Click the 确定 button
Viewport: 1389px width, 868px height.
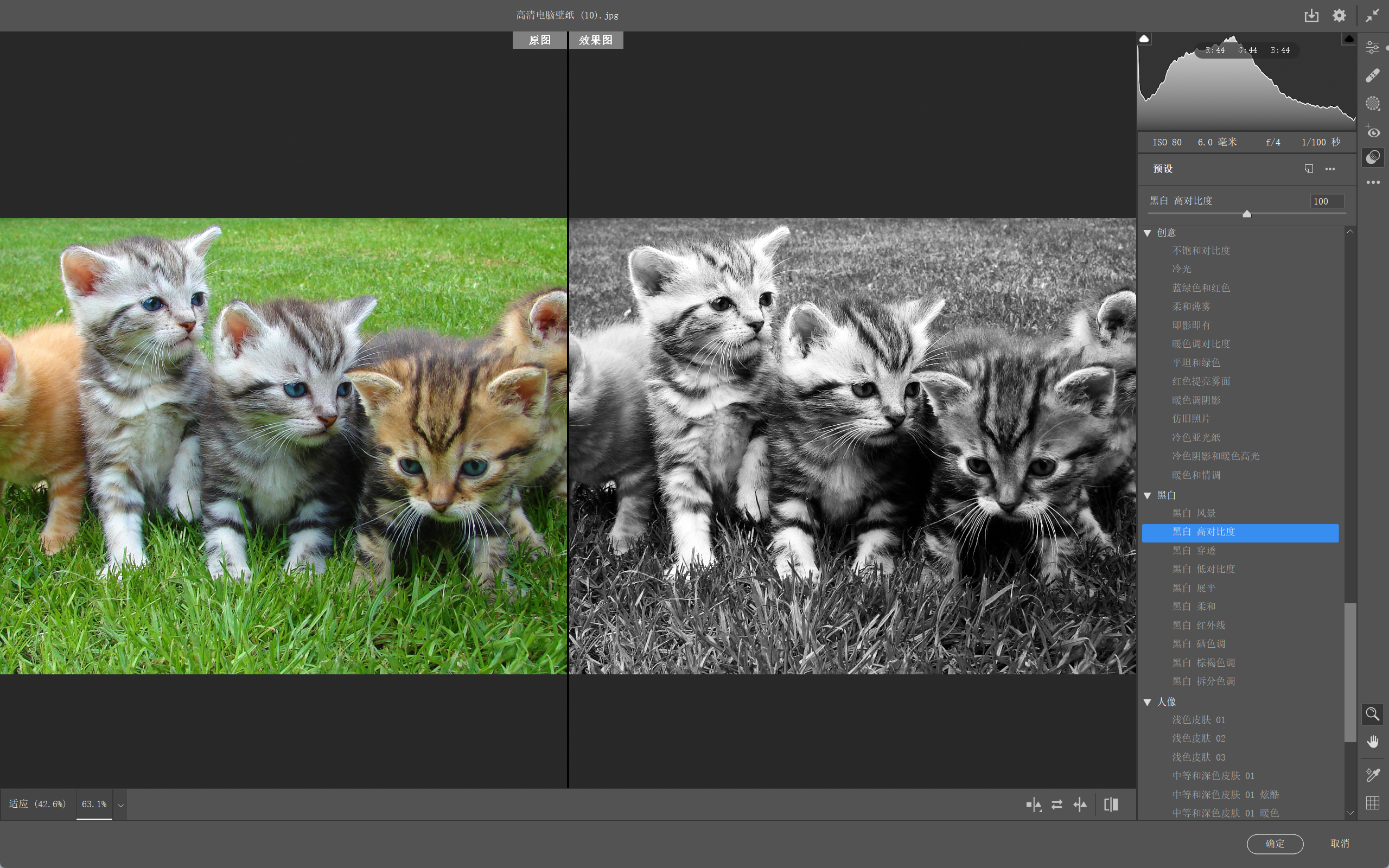[1275, 843]
